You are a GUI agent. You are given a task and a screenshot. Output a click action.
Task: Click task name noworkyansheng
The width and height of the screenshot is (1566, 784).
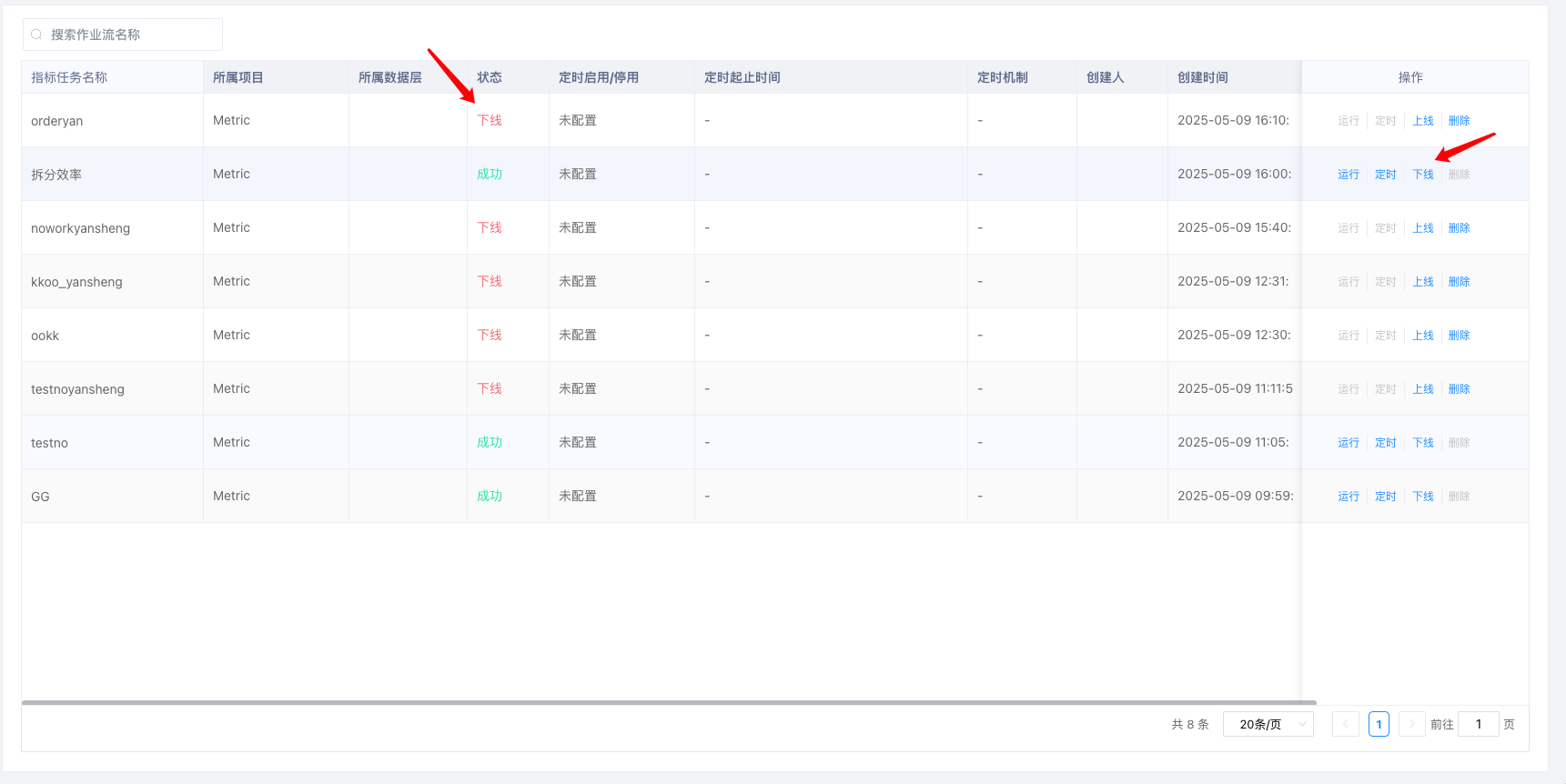(x=80, y=228)
